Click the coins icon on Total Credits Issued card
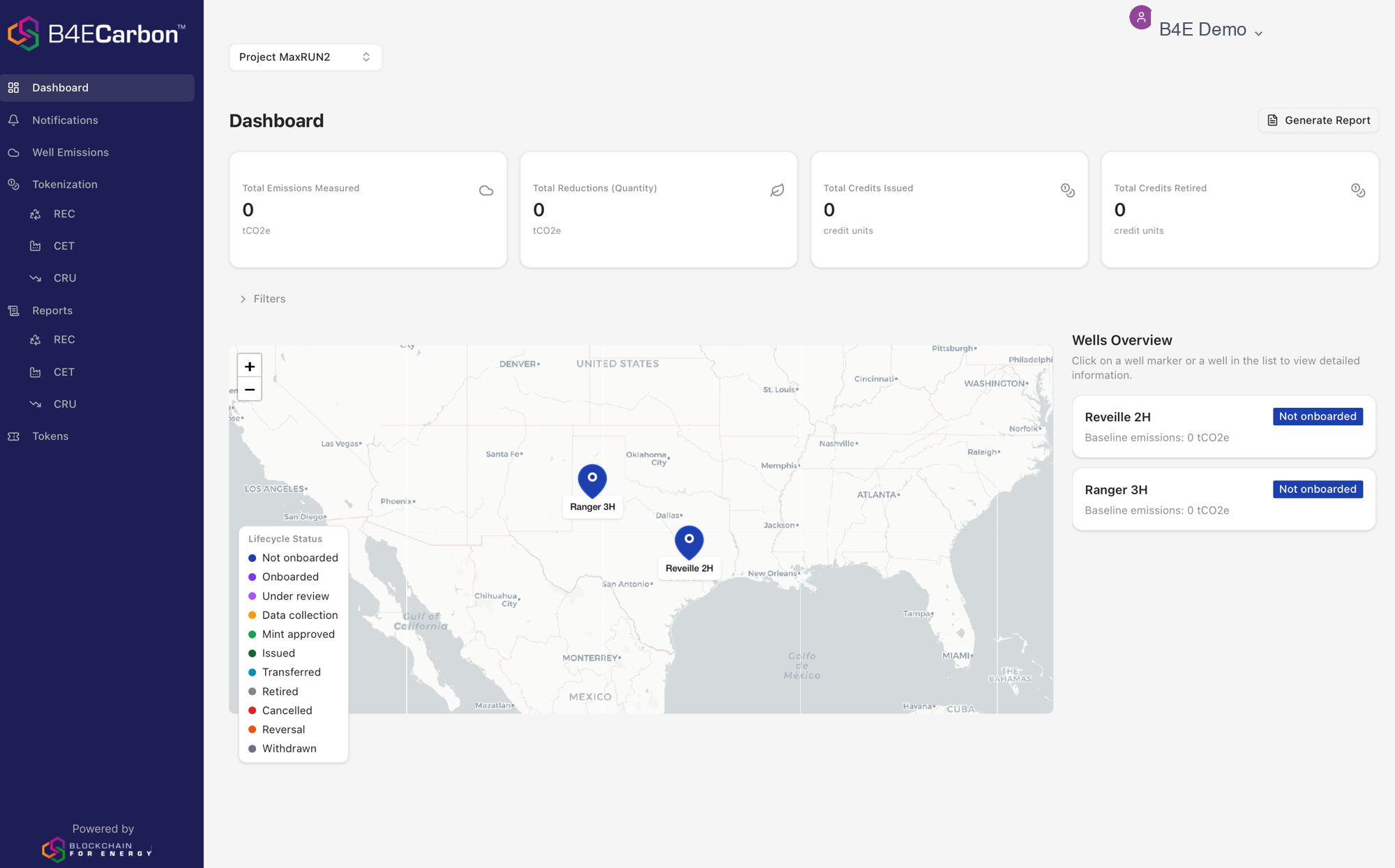This screenshot has height=868, width=1395. click(x=1068, y=190)
